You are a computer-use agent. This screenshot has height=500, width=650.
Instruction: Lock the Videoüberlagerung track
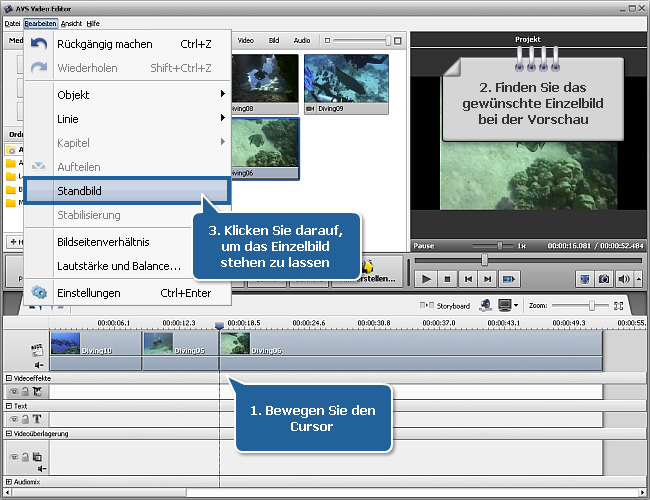[25, 457]
